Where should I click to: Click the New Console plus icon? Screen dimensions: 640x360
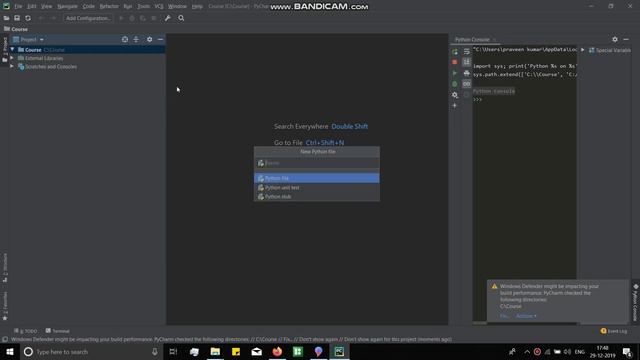coord(455,106)
